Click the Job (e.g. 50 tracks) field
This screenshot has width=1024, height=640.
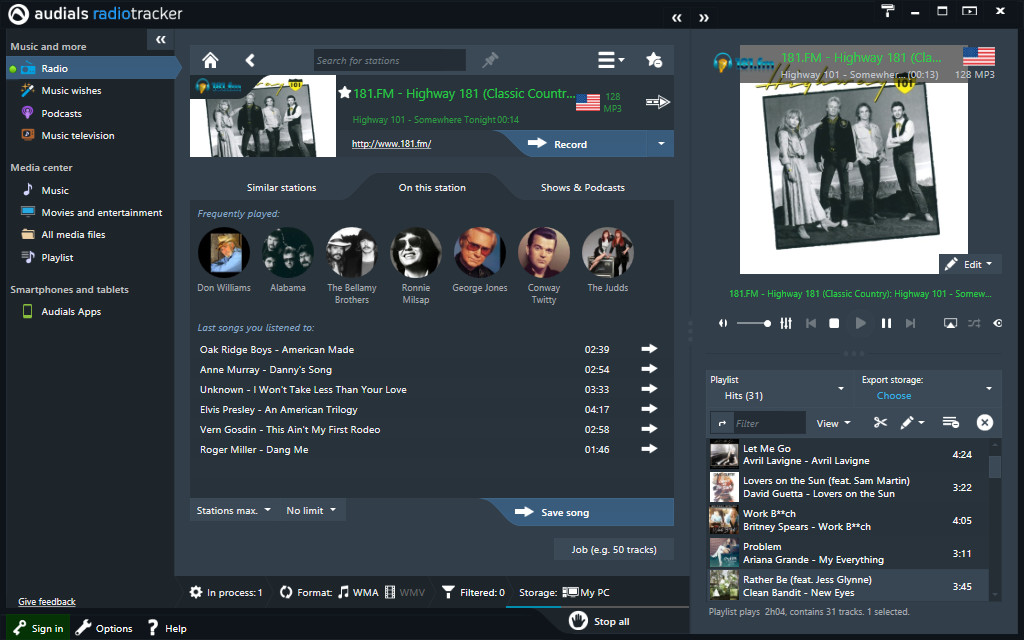(614, 549)
